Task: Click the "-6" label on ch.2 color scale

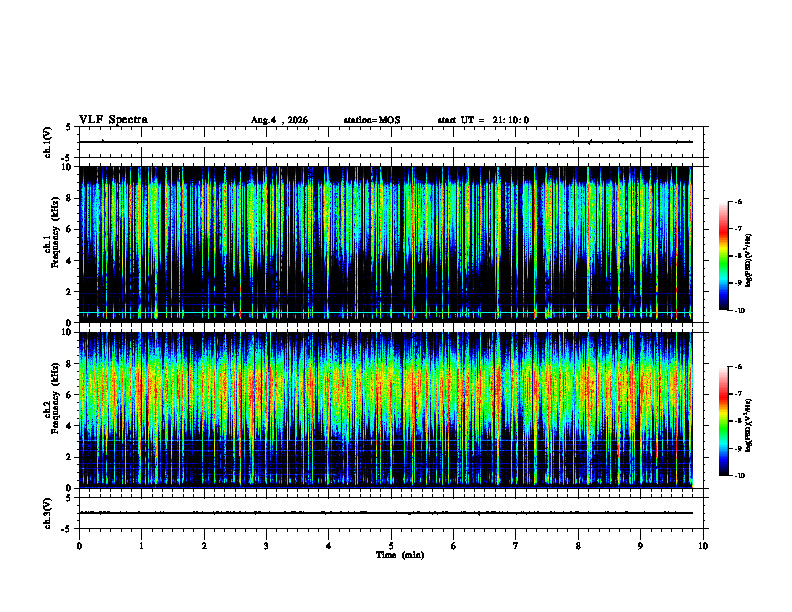Action: 738,367
